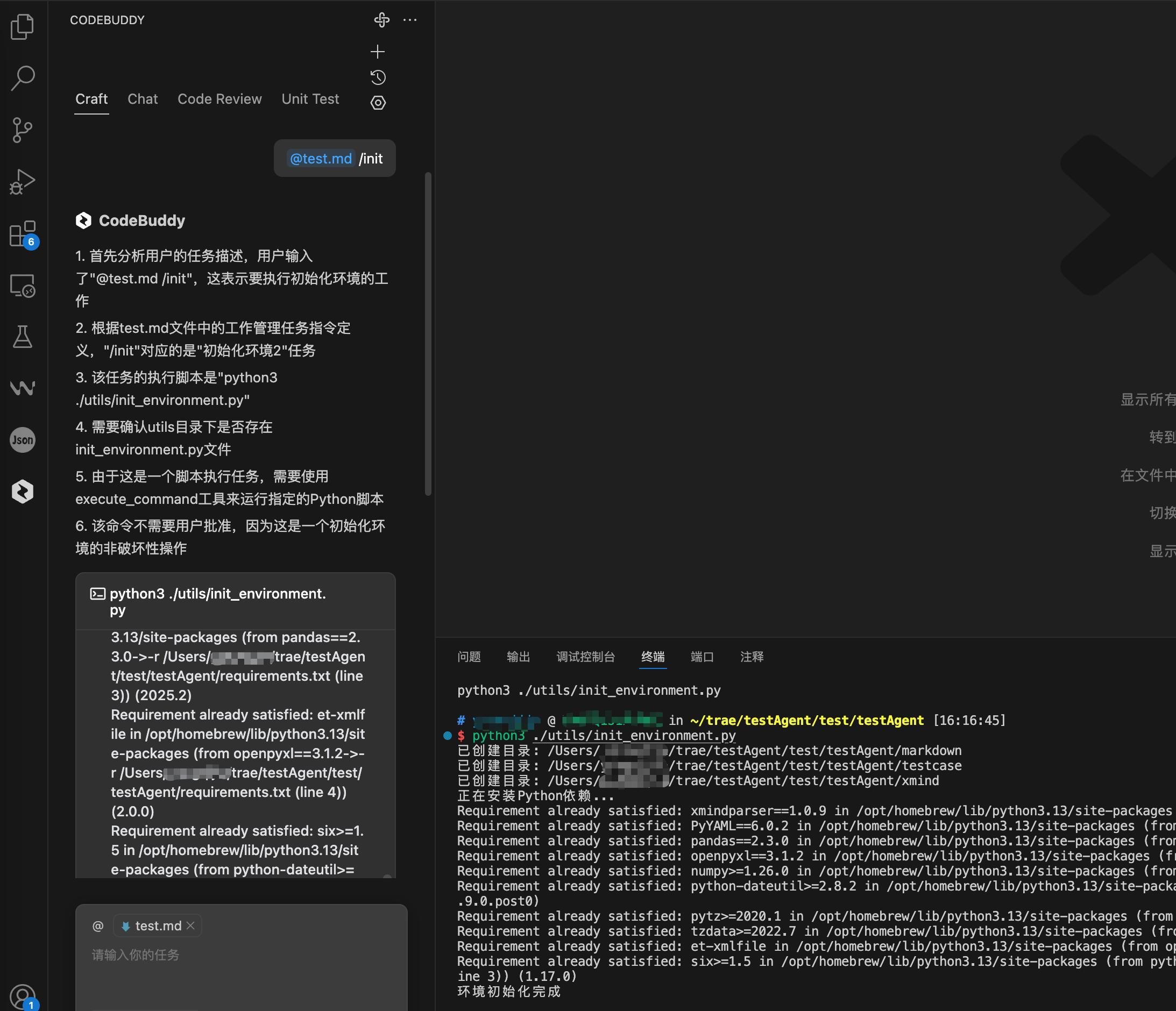1176x1011 pixels.
Task: Switch to the Craft tab
Action: tap(91, 99)
